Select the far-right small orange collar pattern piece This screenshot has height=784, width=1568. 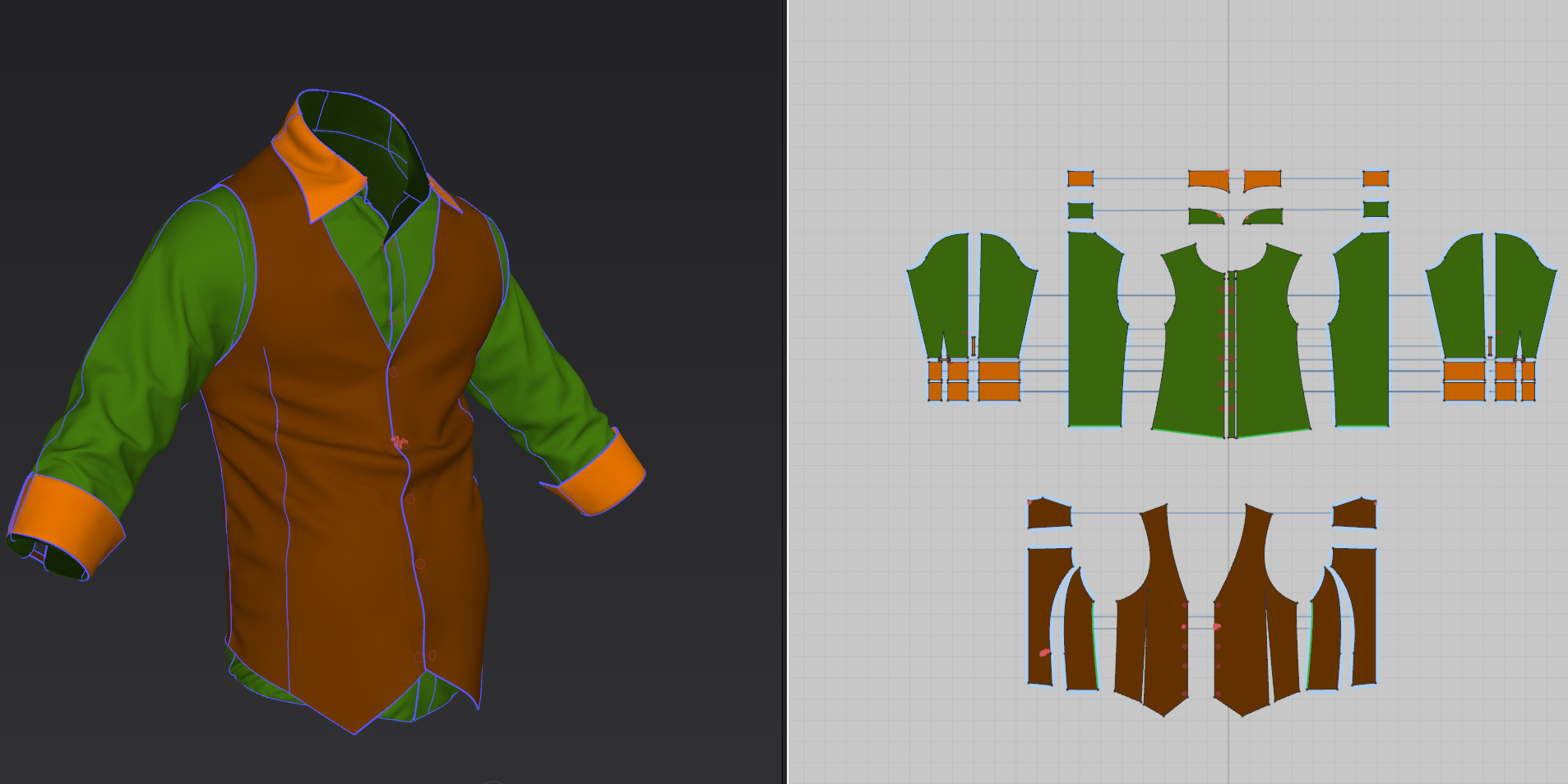[x=1376, y=178]
